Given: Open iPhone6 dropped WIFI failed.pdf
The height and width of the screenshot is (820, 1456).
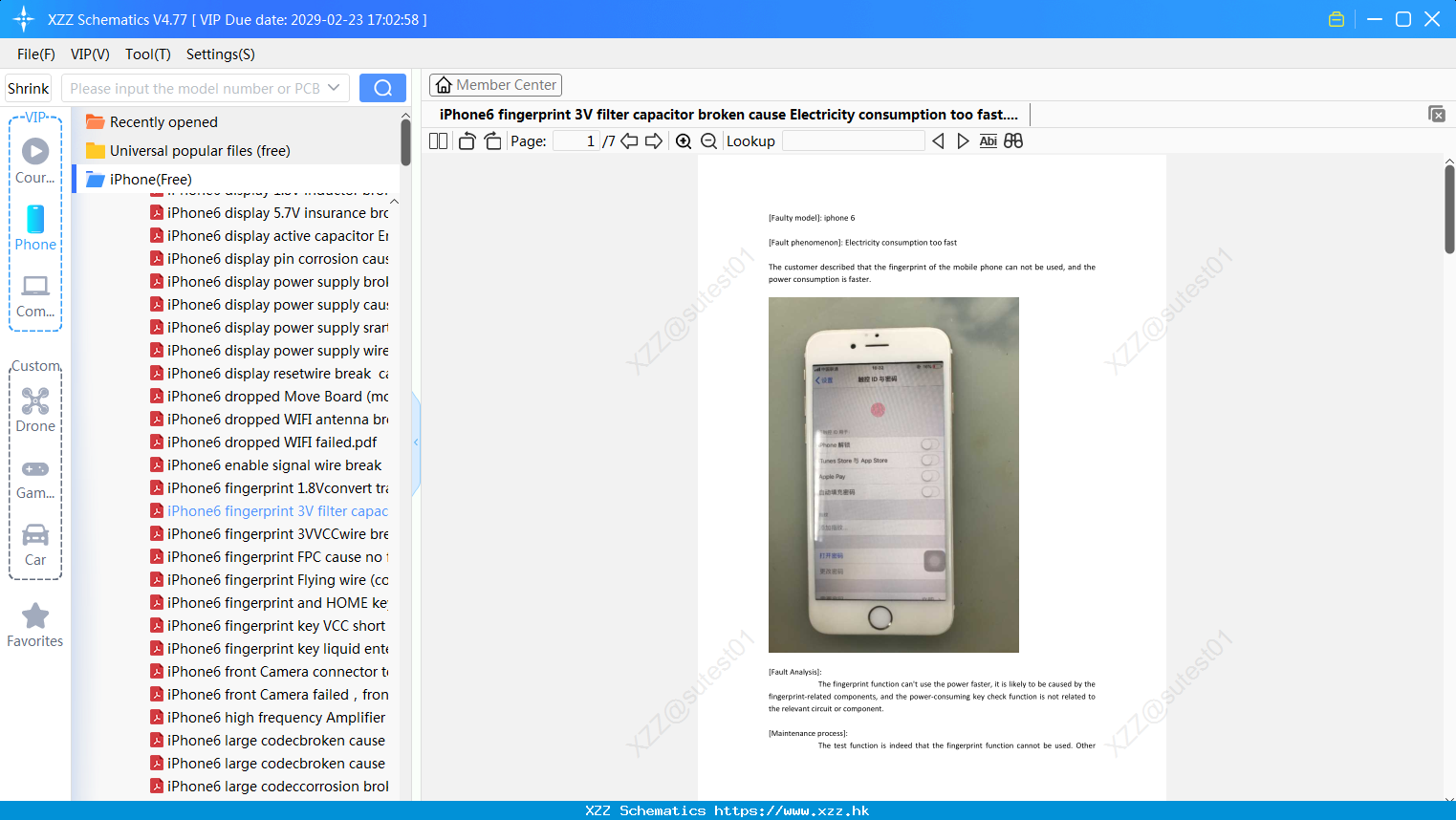Looking at the screenshot, I should [x=264, y=442].
